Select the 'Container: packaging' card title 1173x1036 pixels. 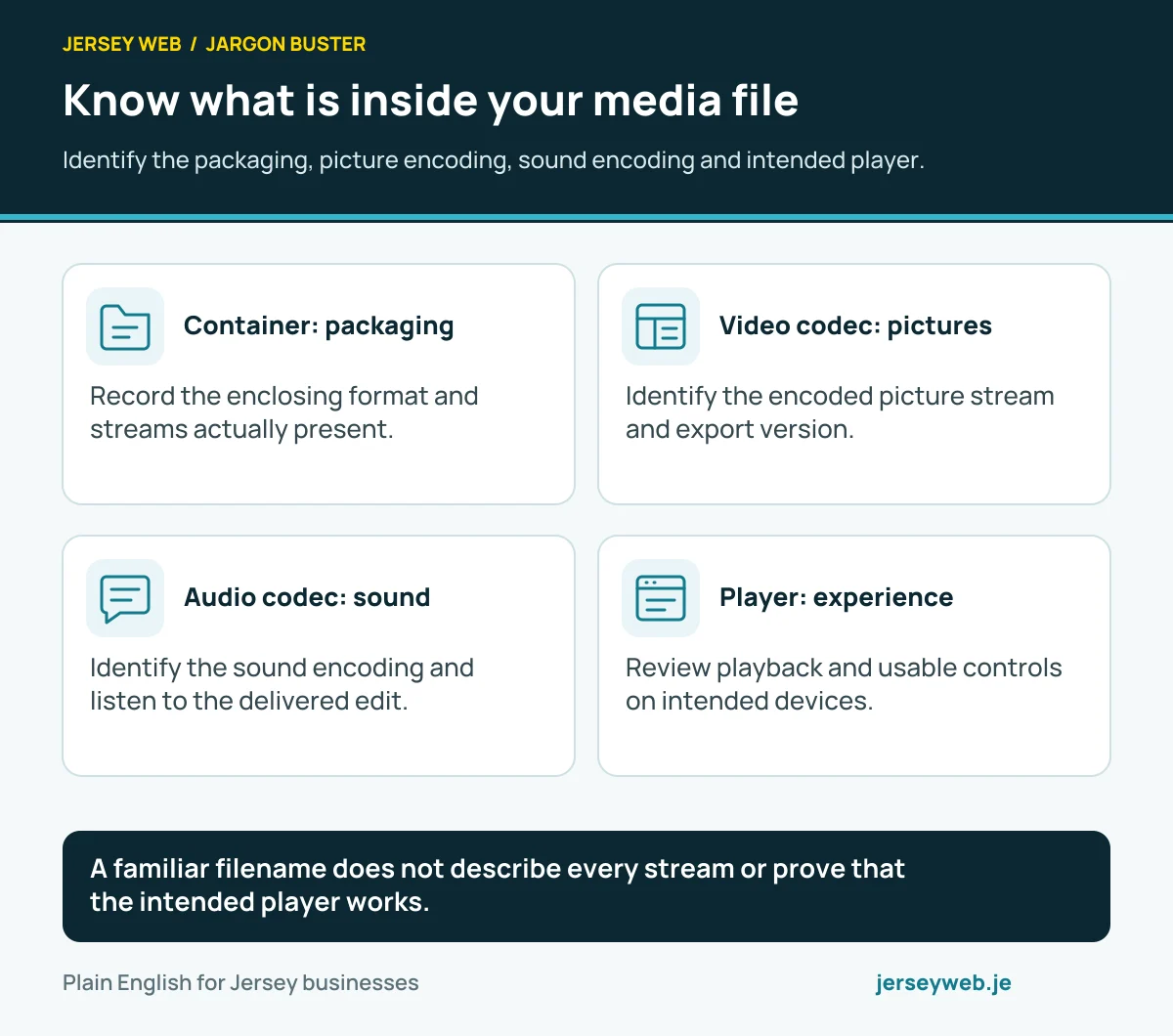tap(319, 326)
